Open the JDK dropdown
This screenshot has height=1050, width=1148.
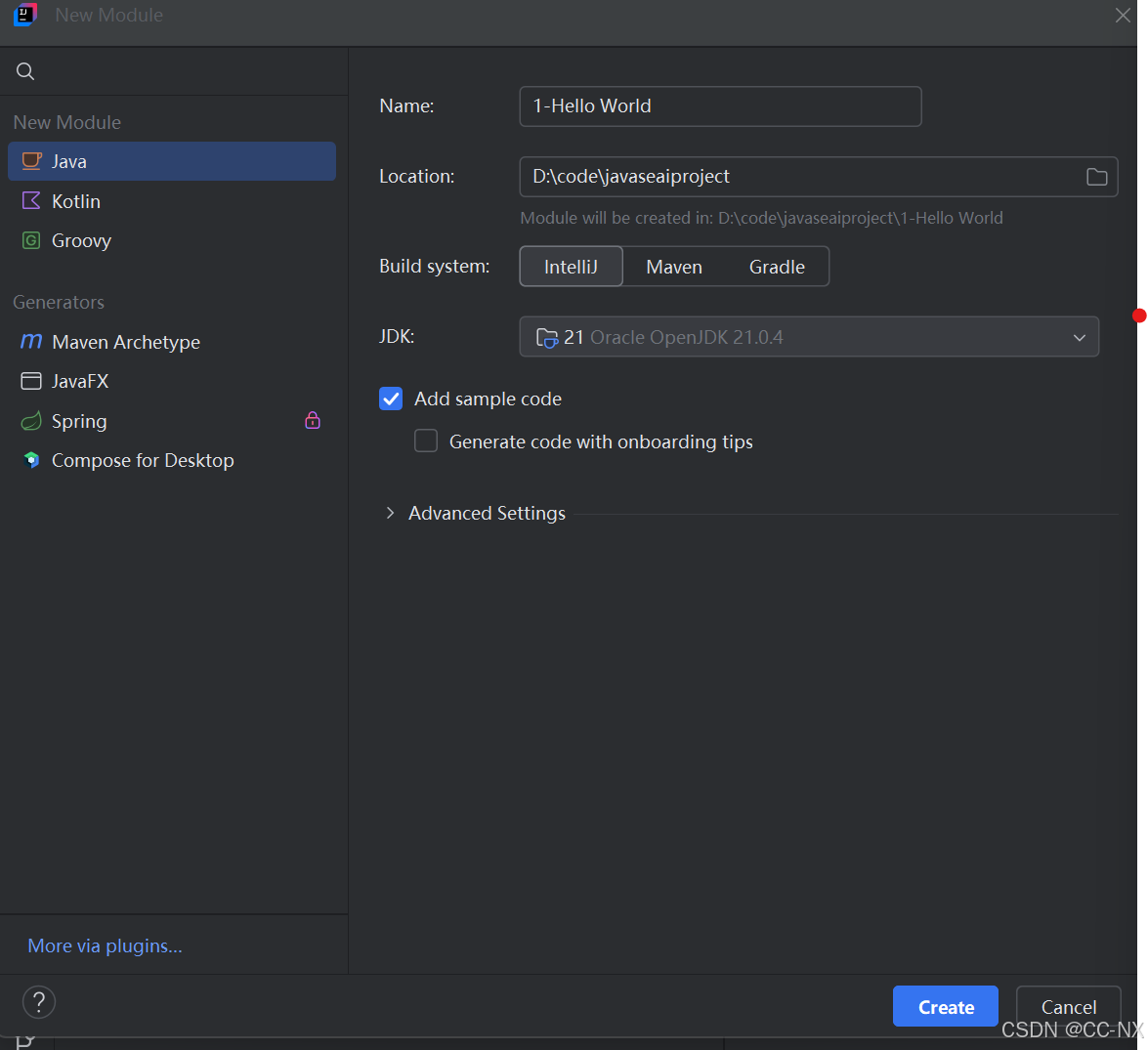pyautogui.click(x=809, y=337)
